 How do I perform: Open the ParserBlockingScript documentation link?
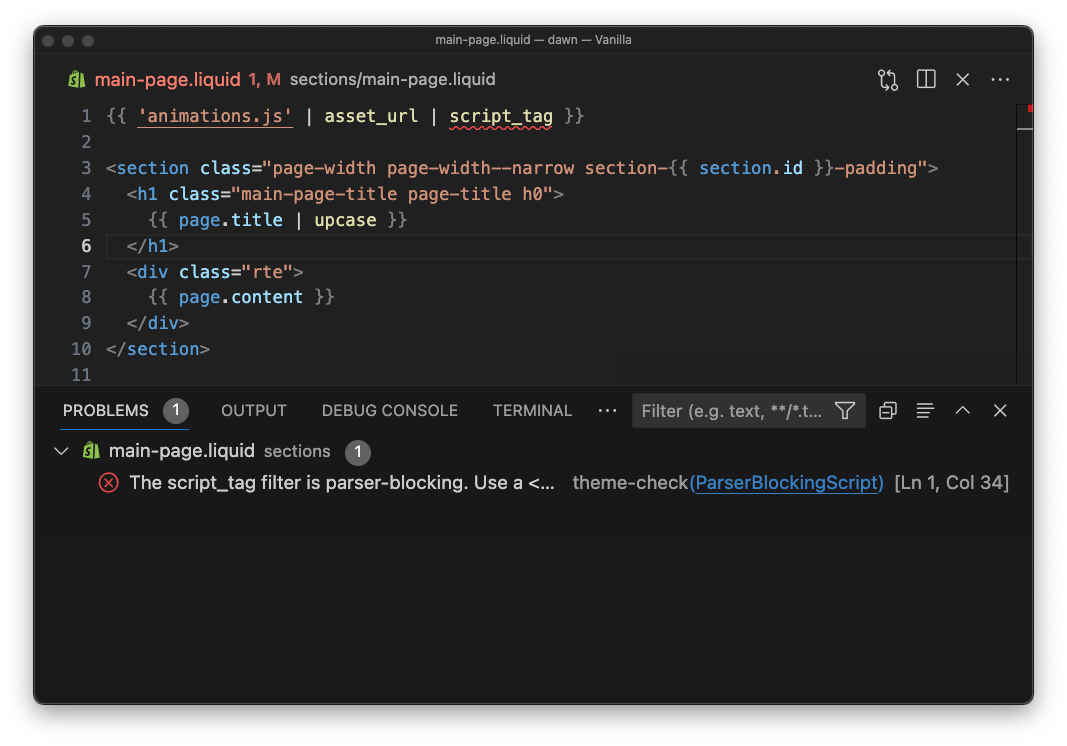click(787, 483)
